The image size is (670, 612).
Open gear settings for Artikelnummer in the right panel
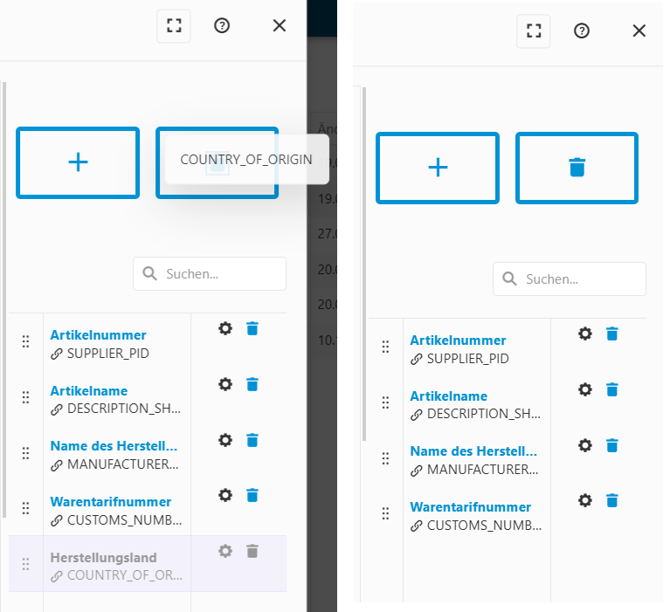(585, 334)
